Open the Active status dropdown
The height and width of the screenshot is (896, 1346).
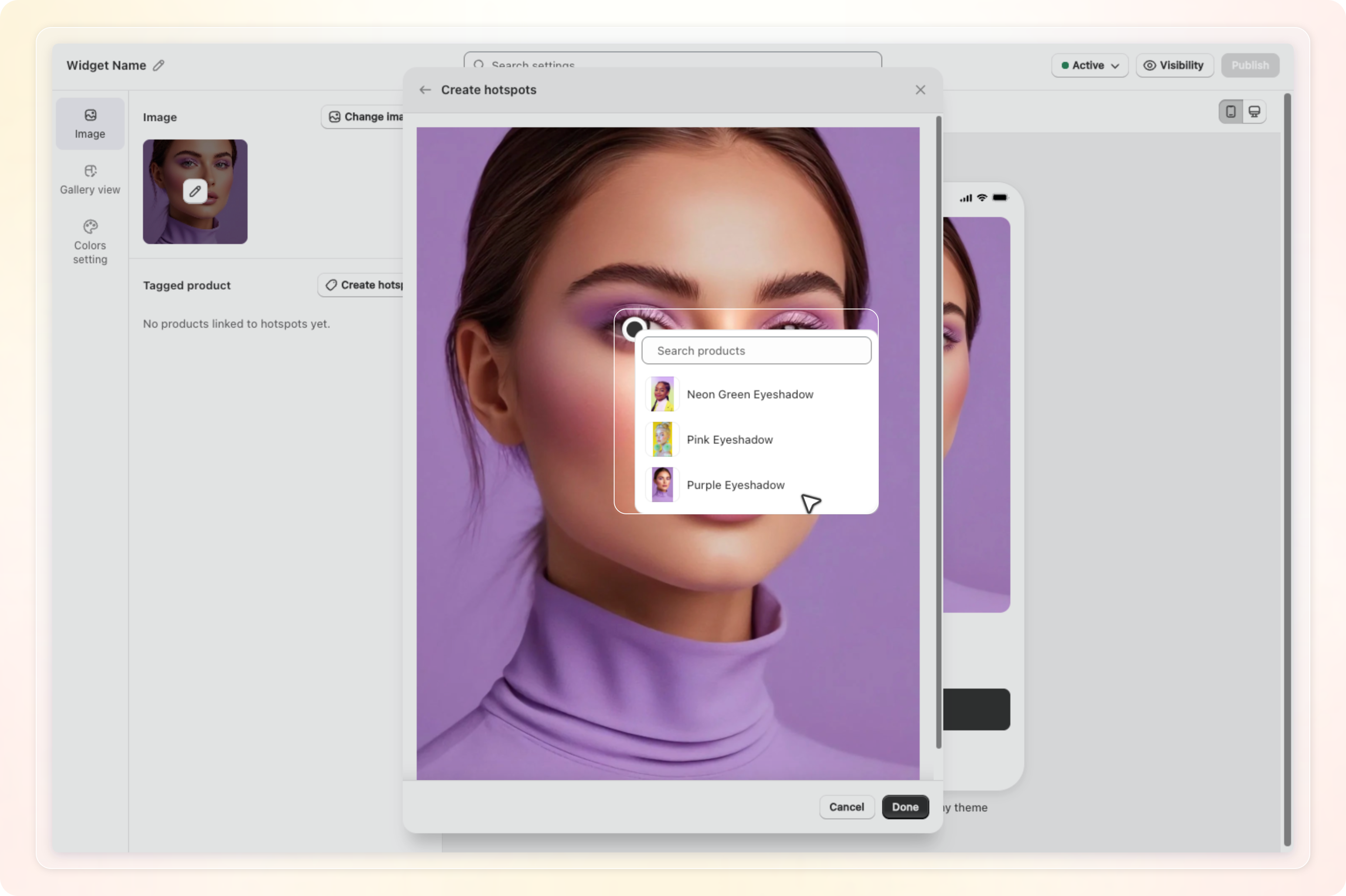tap(1089, 65)
